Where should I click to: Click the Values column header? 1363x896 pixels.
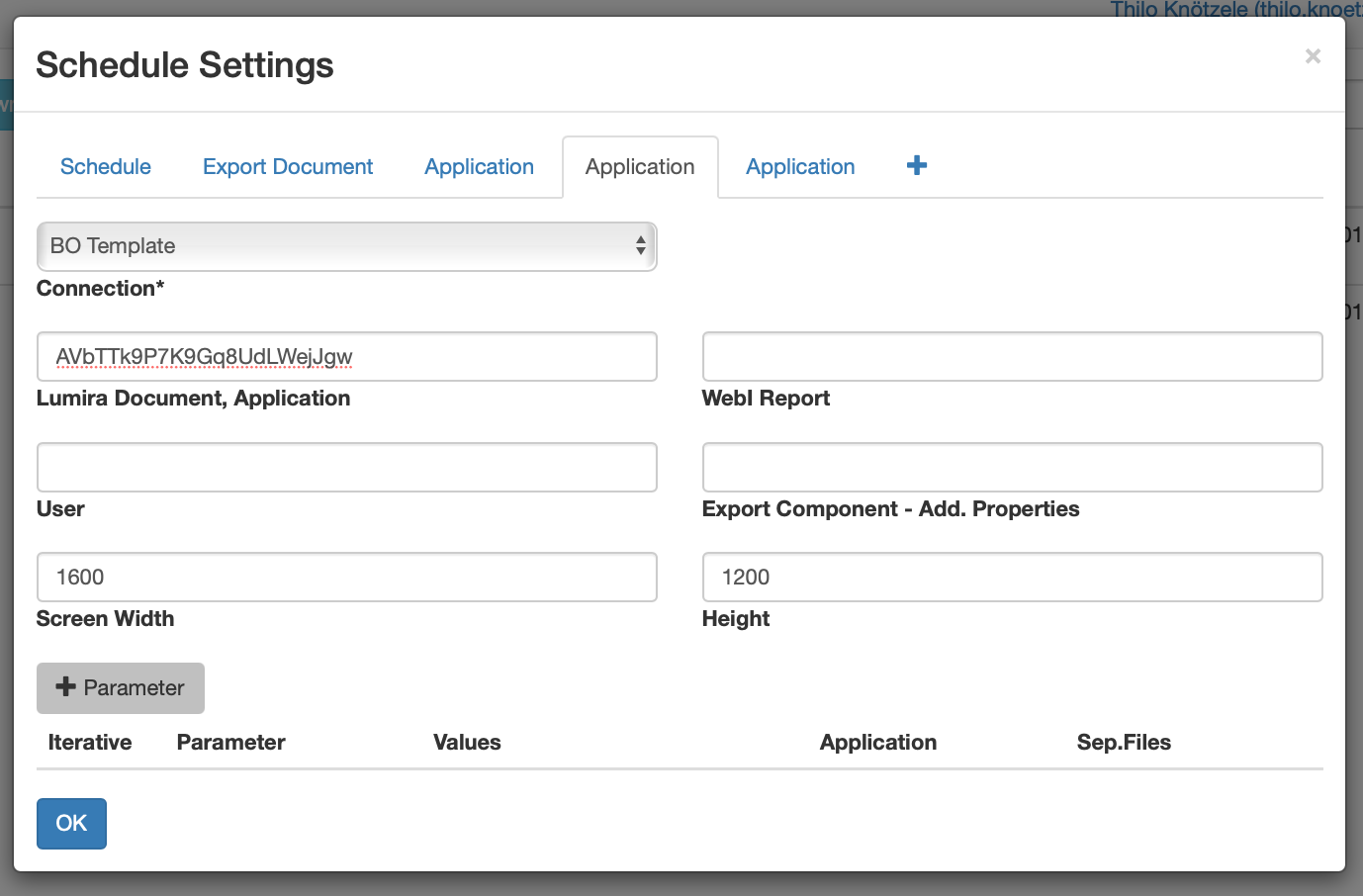coord(467,743)
